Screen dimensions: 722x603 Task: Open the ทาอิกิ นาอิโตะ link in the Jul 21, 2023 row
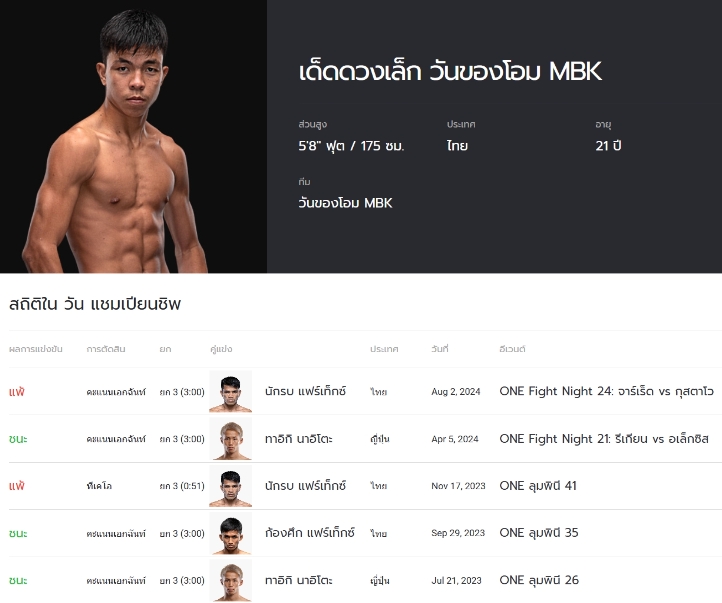298,580
